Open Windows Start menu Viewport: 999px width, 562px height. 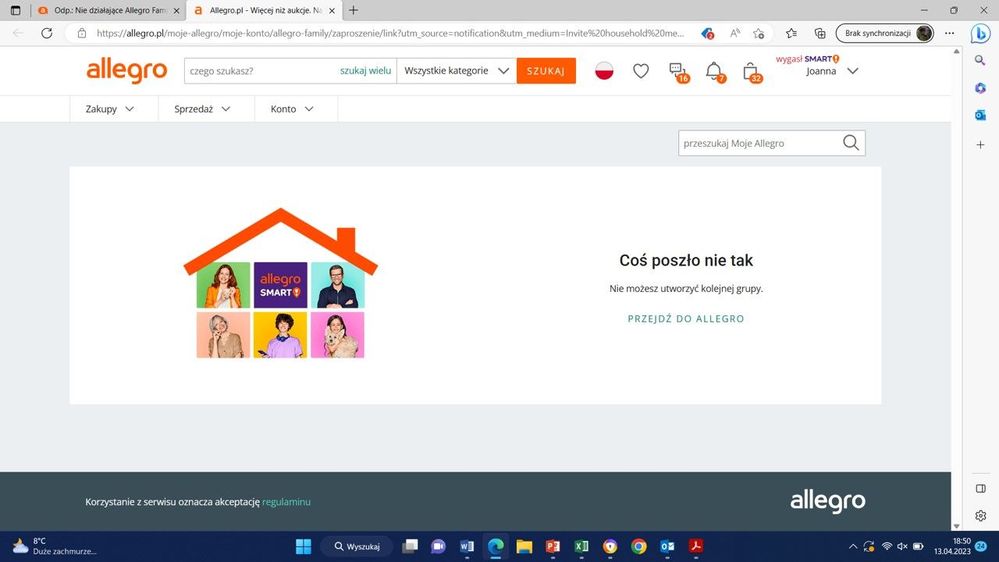[303, 546]
